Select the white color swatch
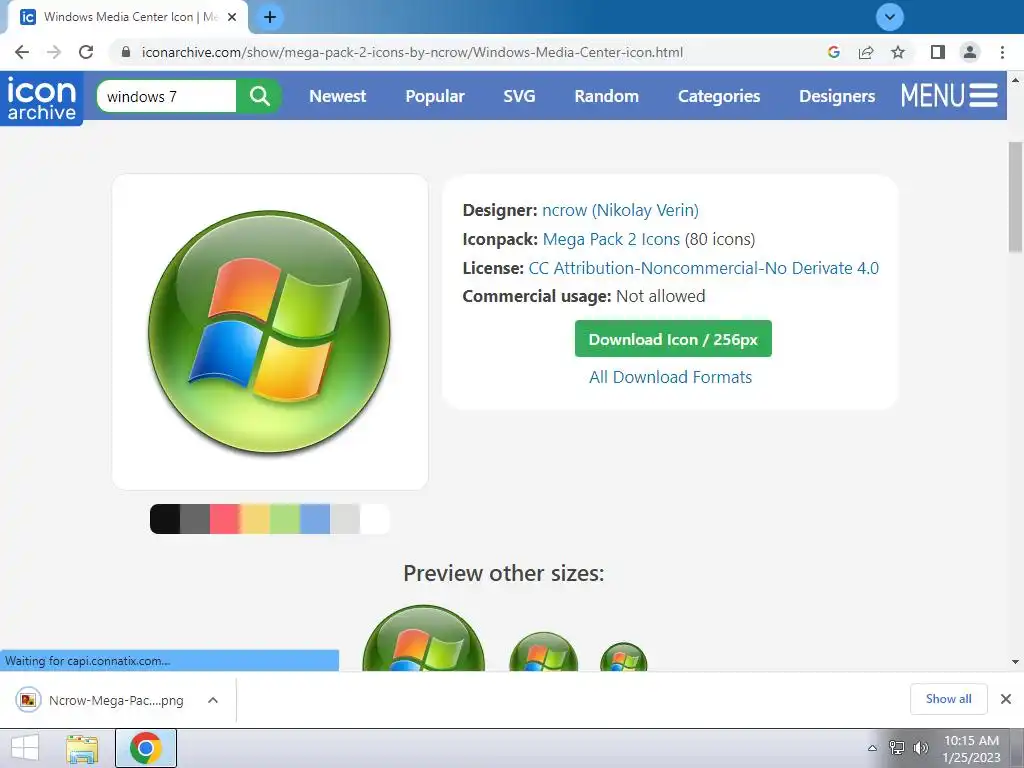Image resolution: width=1024 pixels, height=768 pixels. [375, 519]
